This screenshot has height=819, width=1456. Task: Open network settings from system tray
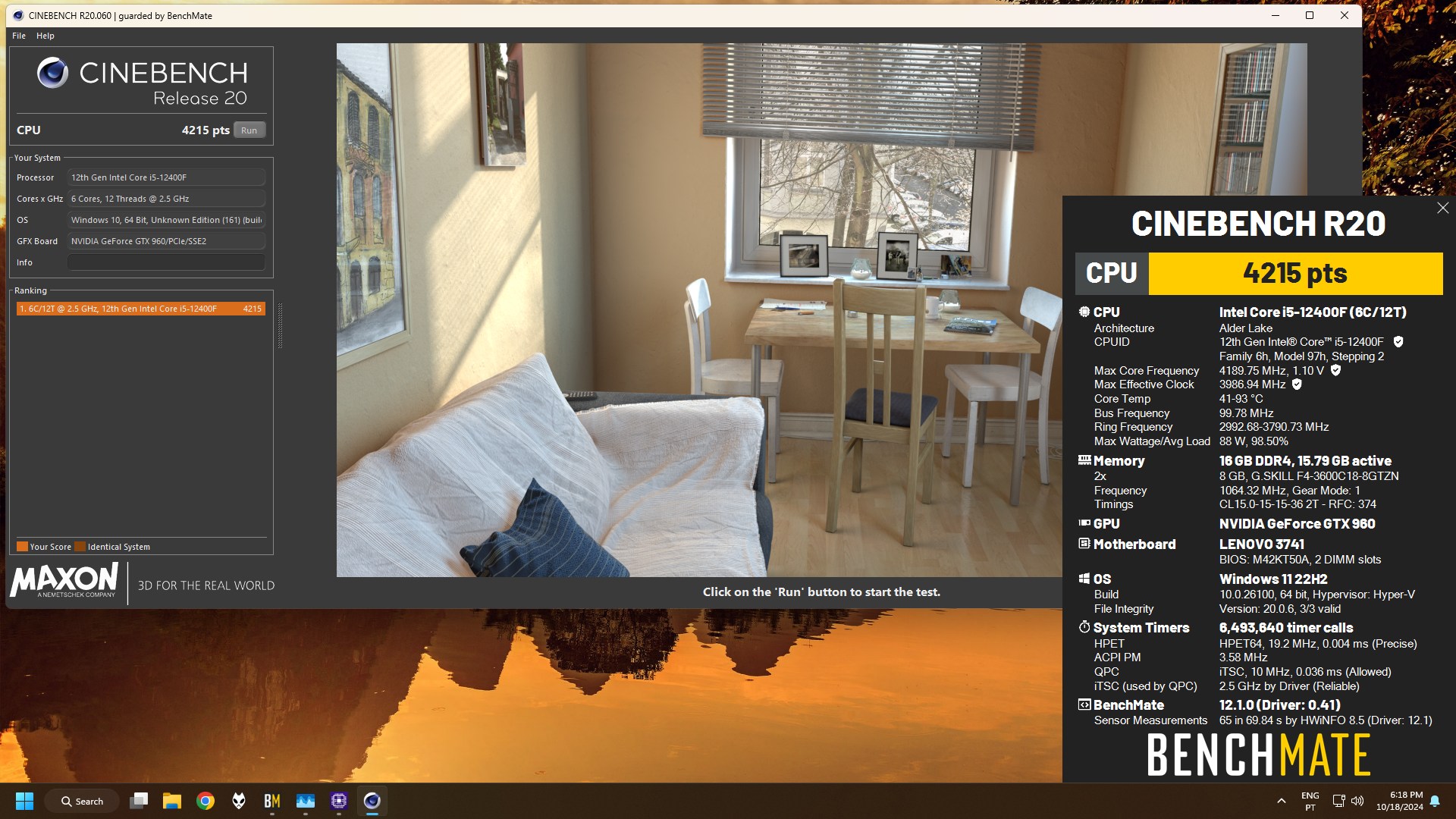pos(1339,801)
